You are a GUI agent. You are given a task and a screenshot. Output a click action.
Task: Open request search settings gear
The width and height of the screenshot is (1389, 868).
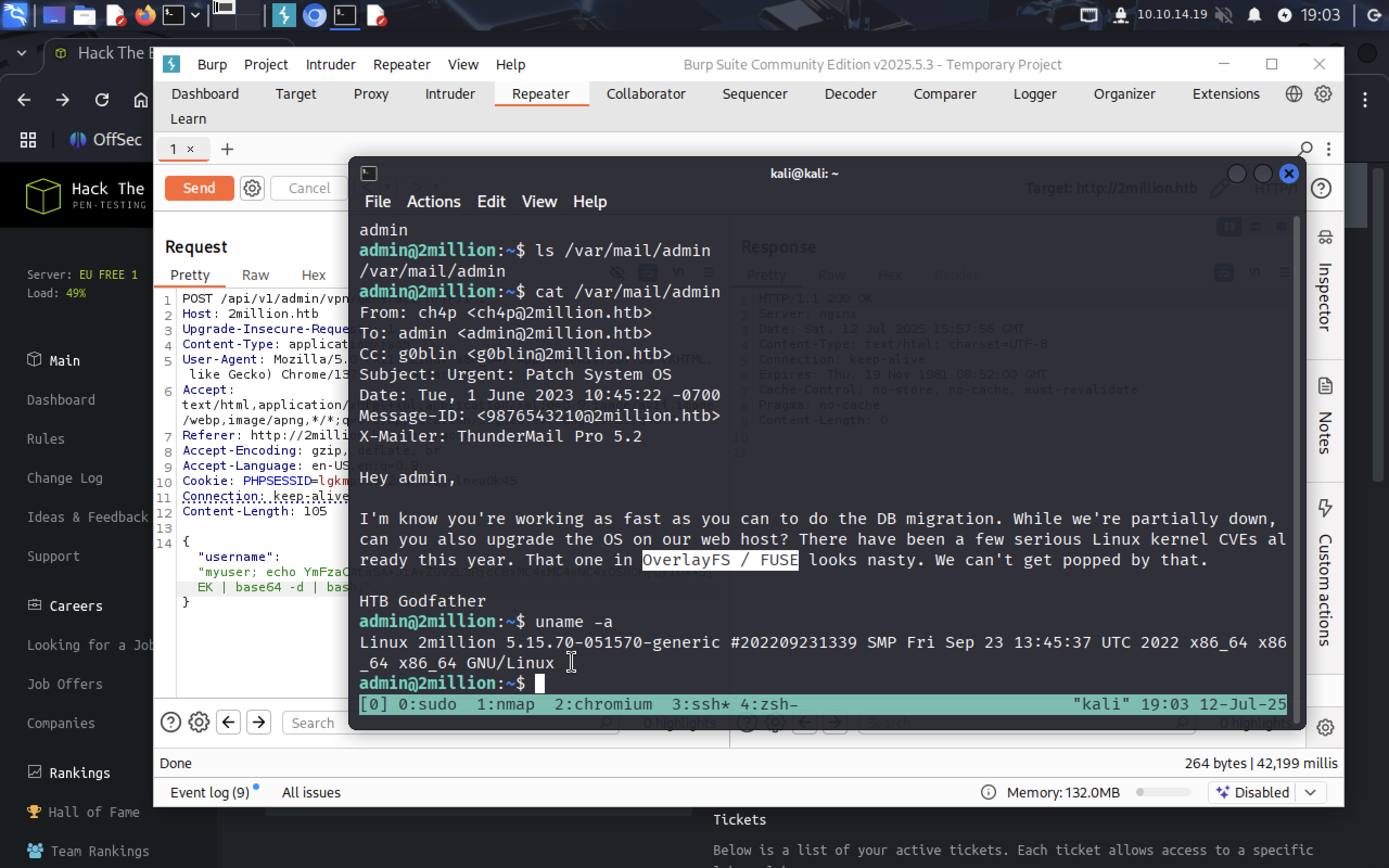199,722
